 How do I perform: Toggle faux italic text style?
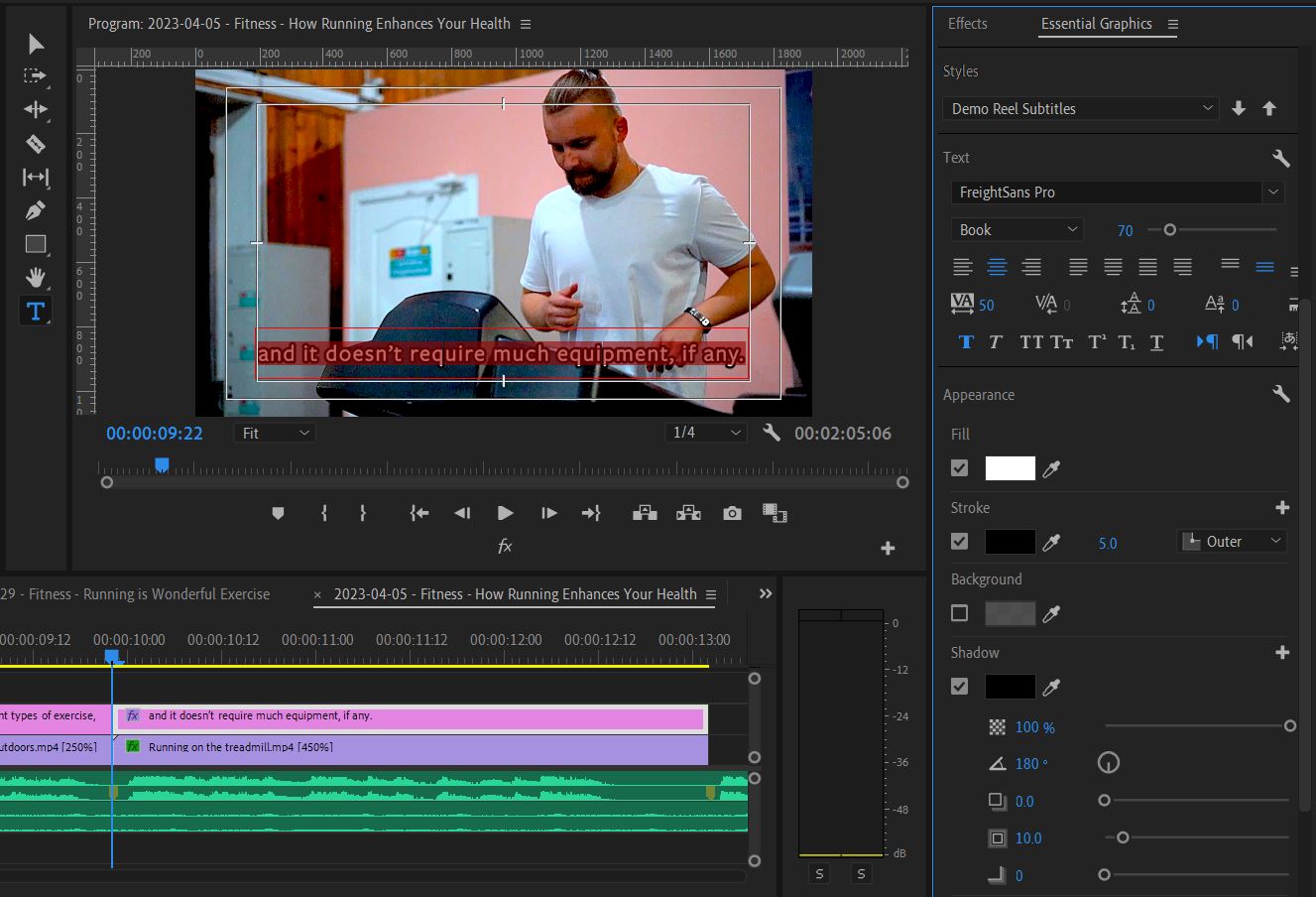tap(996, 342)
